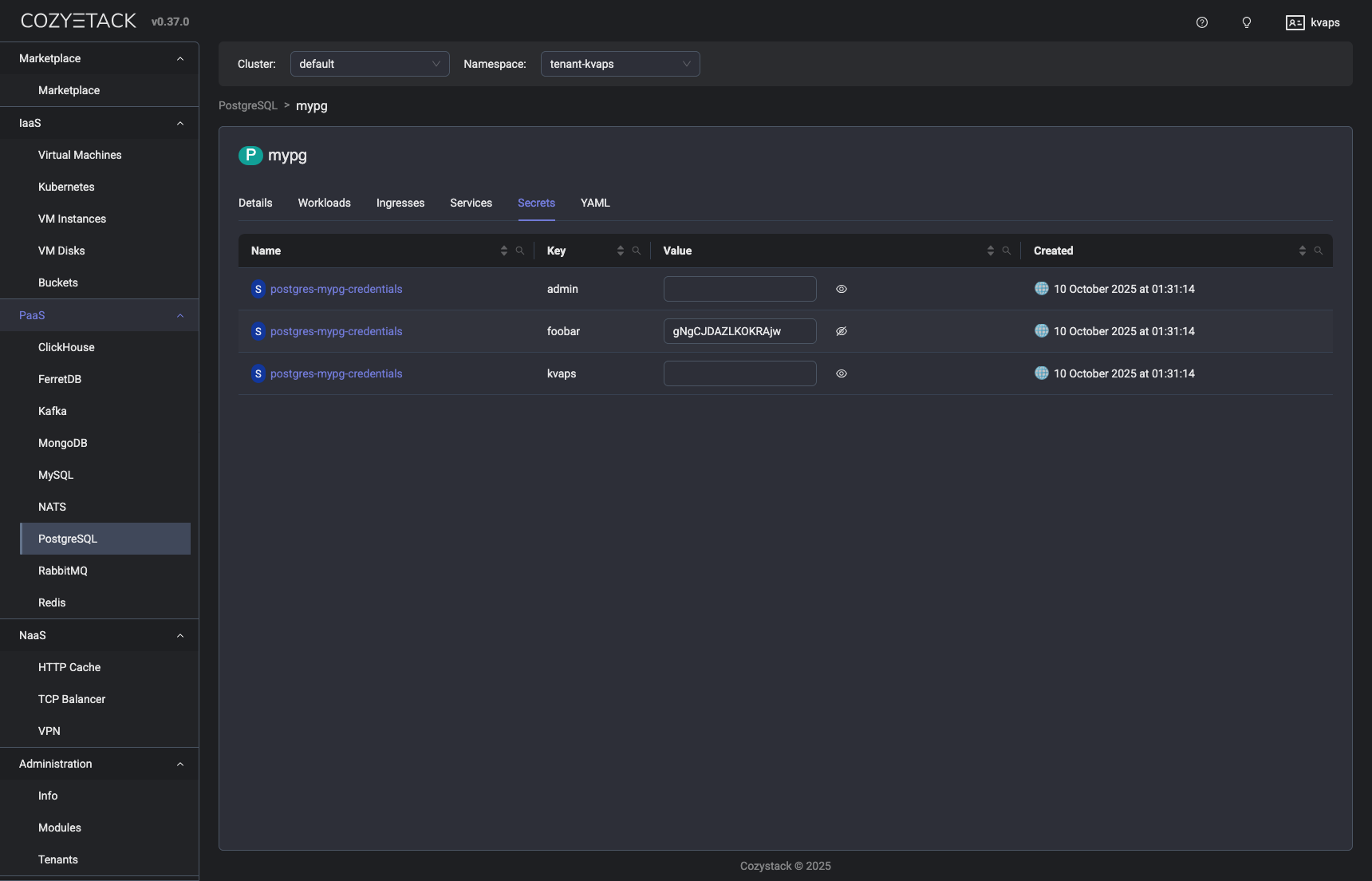
Task: Click the Value input field in the admin row
Action: pos(739,289)
